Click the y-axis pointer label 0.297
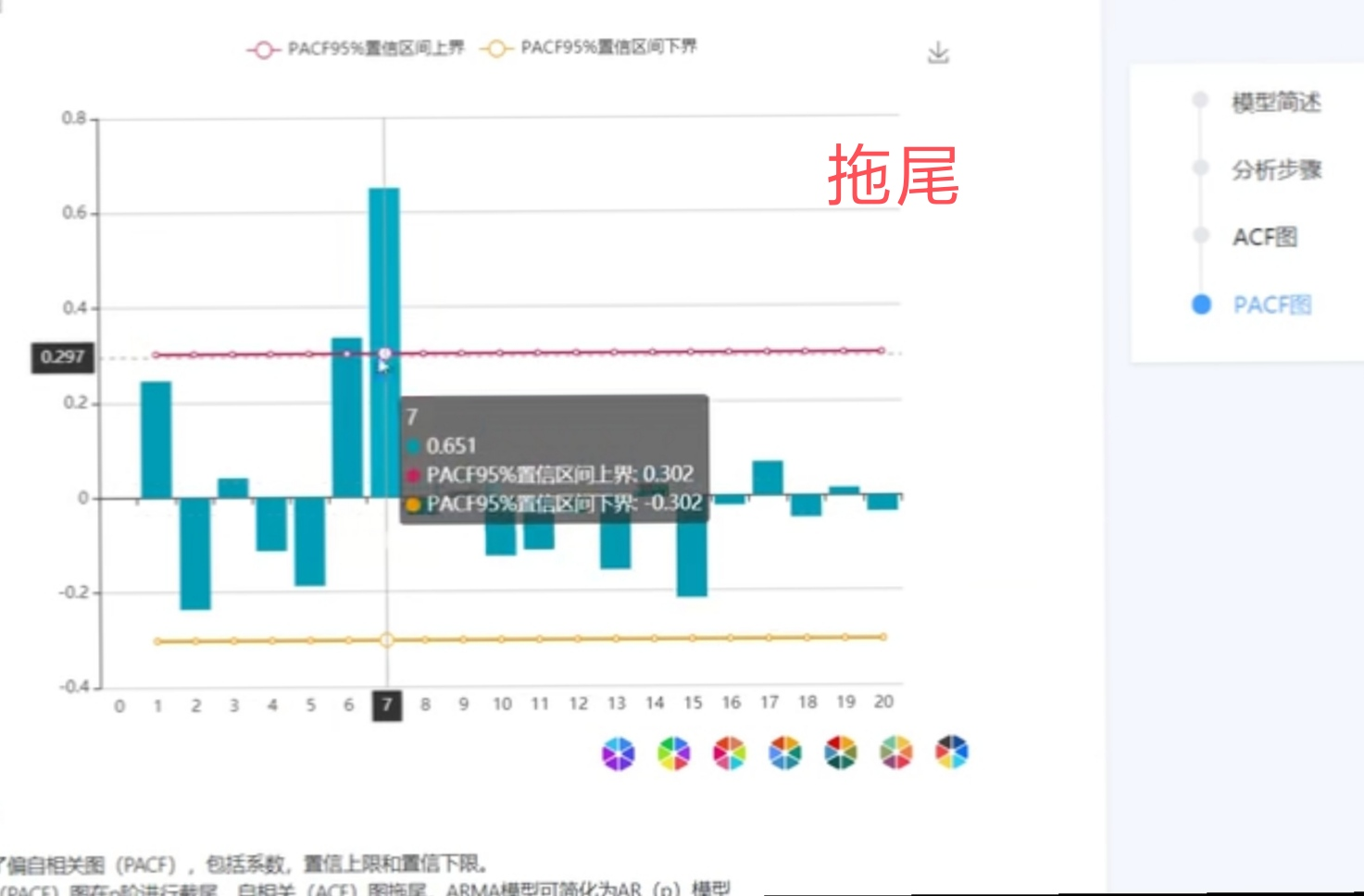 tap(63, 356)
